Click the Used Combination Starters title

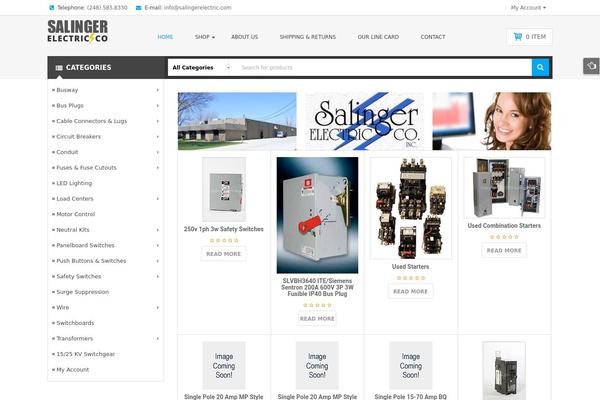coord(504,225)
